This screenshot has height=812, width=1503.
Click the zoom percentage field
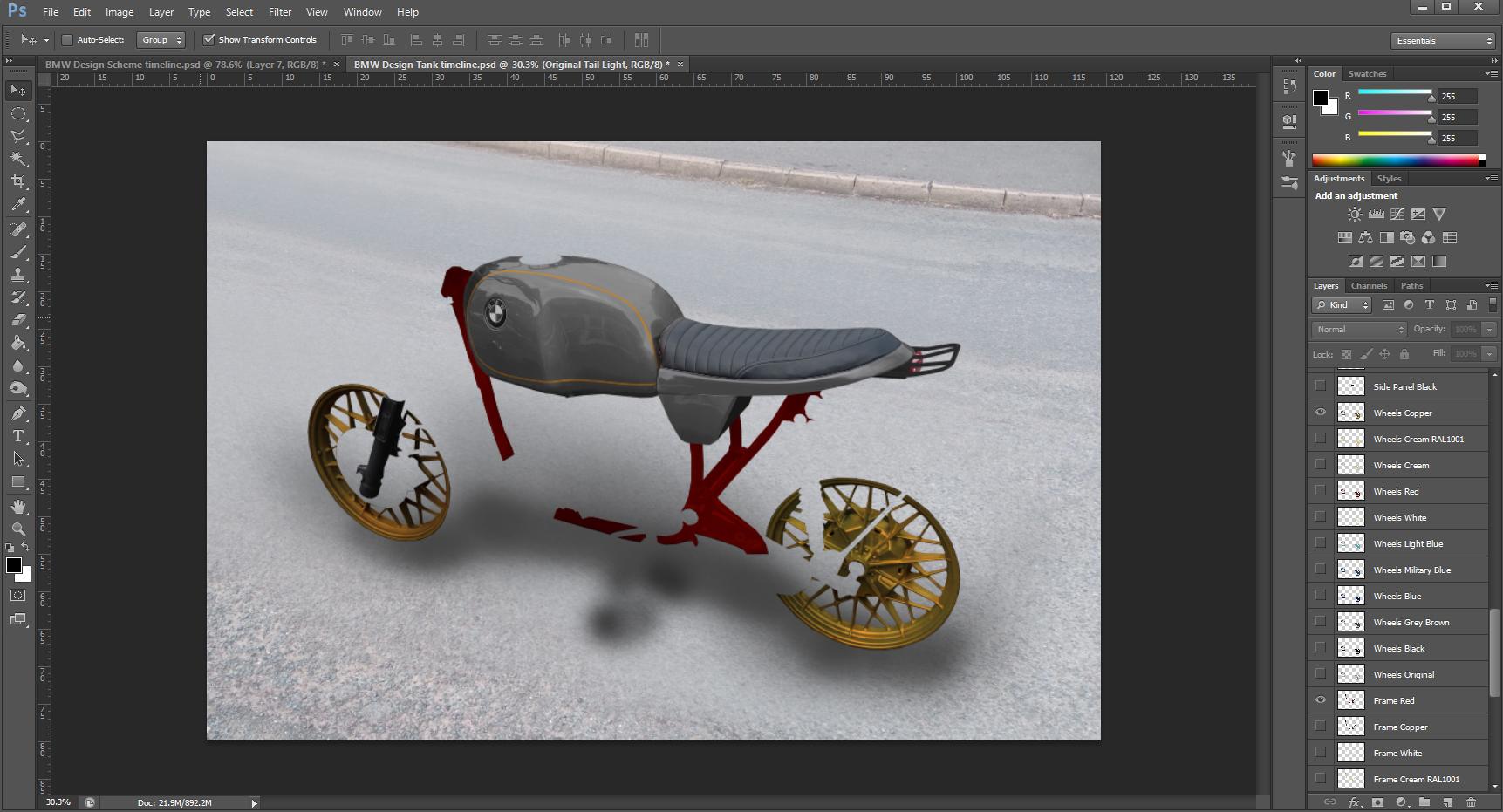tap(58, 802)
